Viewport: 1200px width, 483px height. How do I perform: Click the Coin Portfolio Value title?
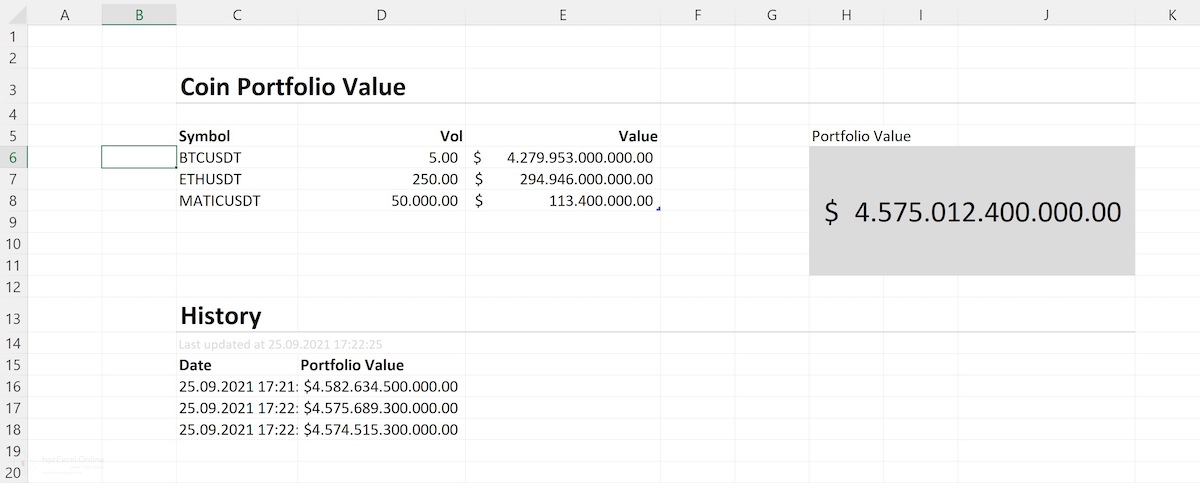[x=293, y=87]
